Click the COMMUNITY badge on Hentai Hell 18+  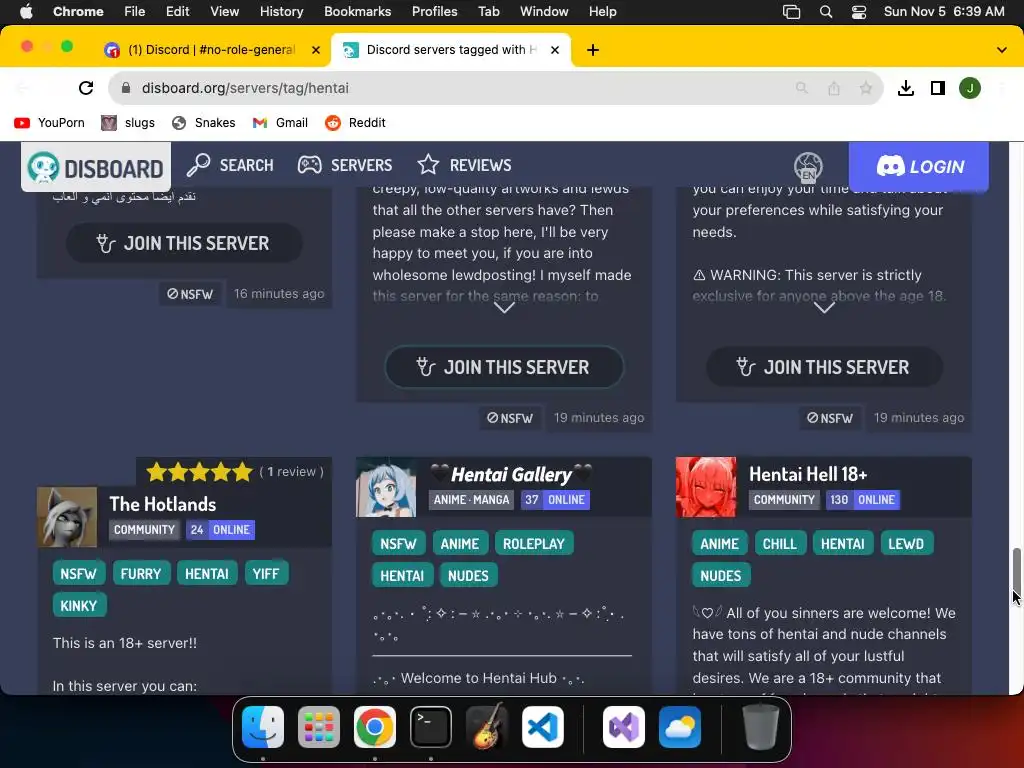pos(784,500)
